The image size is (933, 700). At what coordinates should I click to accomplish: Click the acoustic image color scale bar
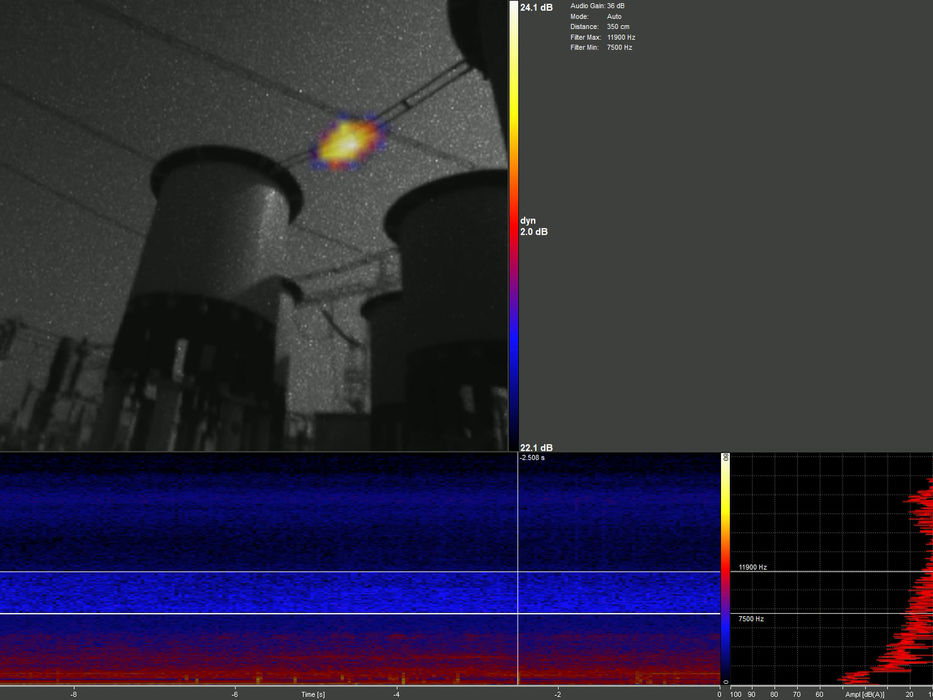[514, 225]
